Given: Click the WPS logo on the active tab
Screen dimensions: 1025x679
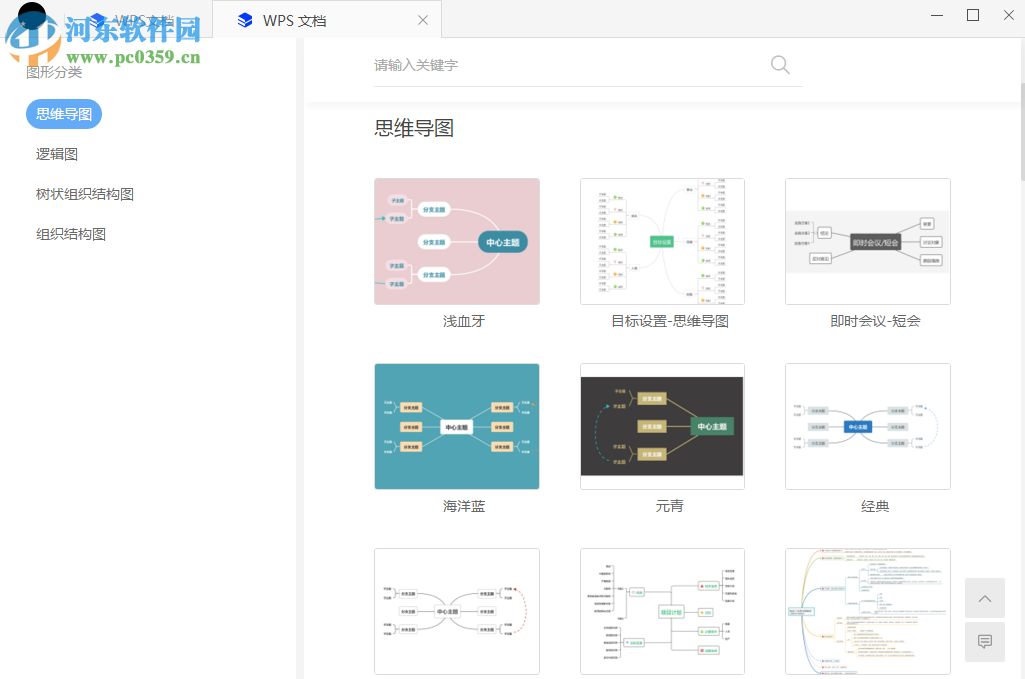Looking at the screenshot, I should tap(245, 19).
